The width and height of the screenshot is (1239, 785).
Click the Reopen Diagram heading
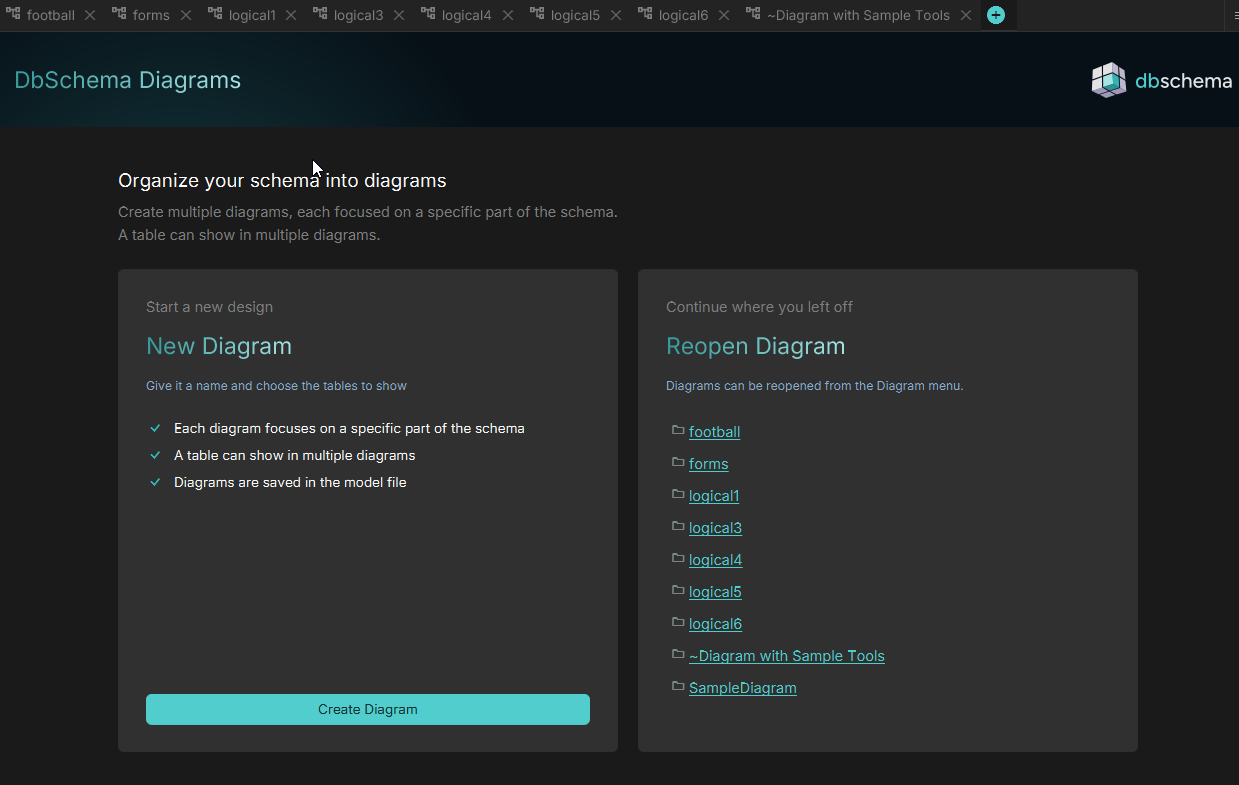point(756,346)
